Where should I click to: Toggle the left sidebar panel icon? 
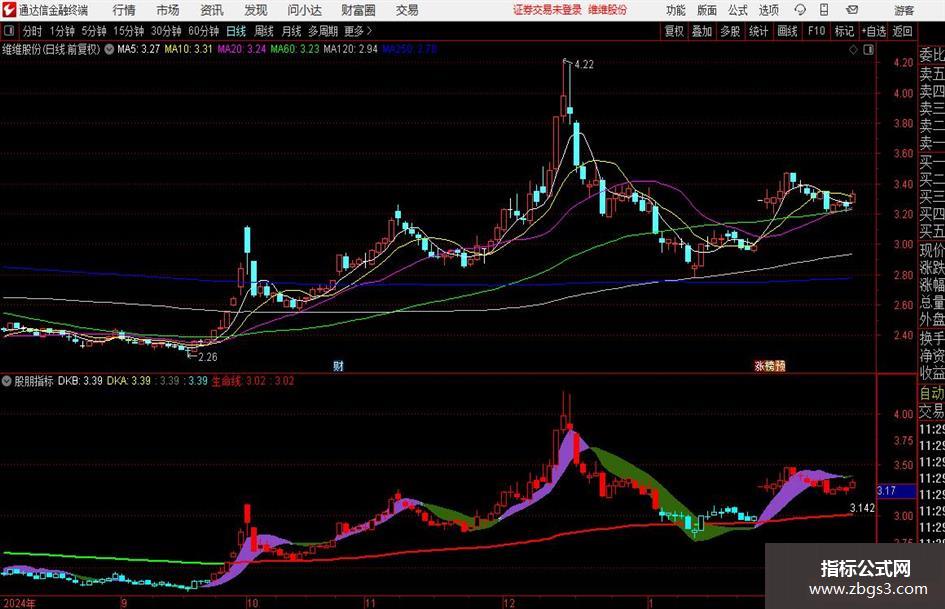click(8, 31)
